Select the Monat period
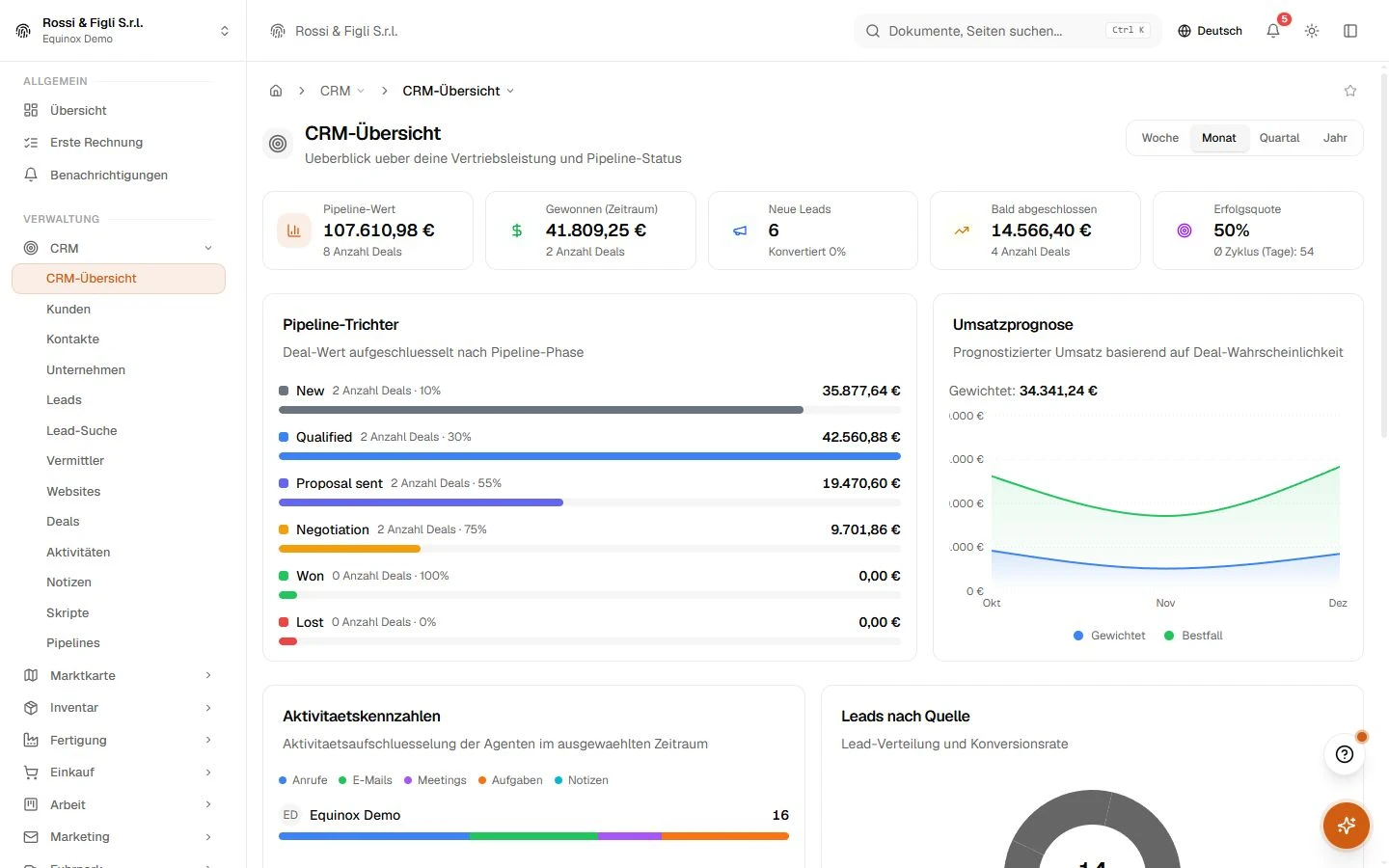 click(1218, 138)
